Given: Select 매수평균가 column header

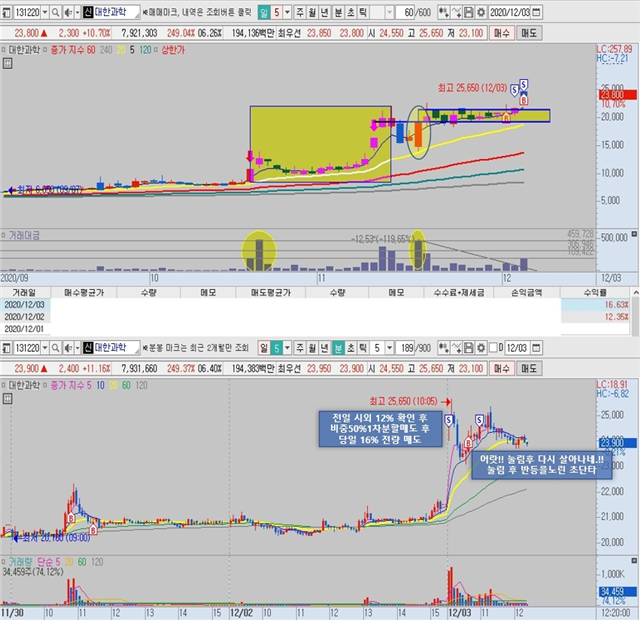Looking at the screenshot, I should point(84,293).
